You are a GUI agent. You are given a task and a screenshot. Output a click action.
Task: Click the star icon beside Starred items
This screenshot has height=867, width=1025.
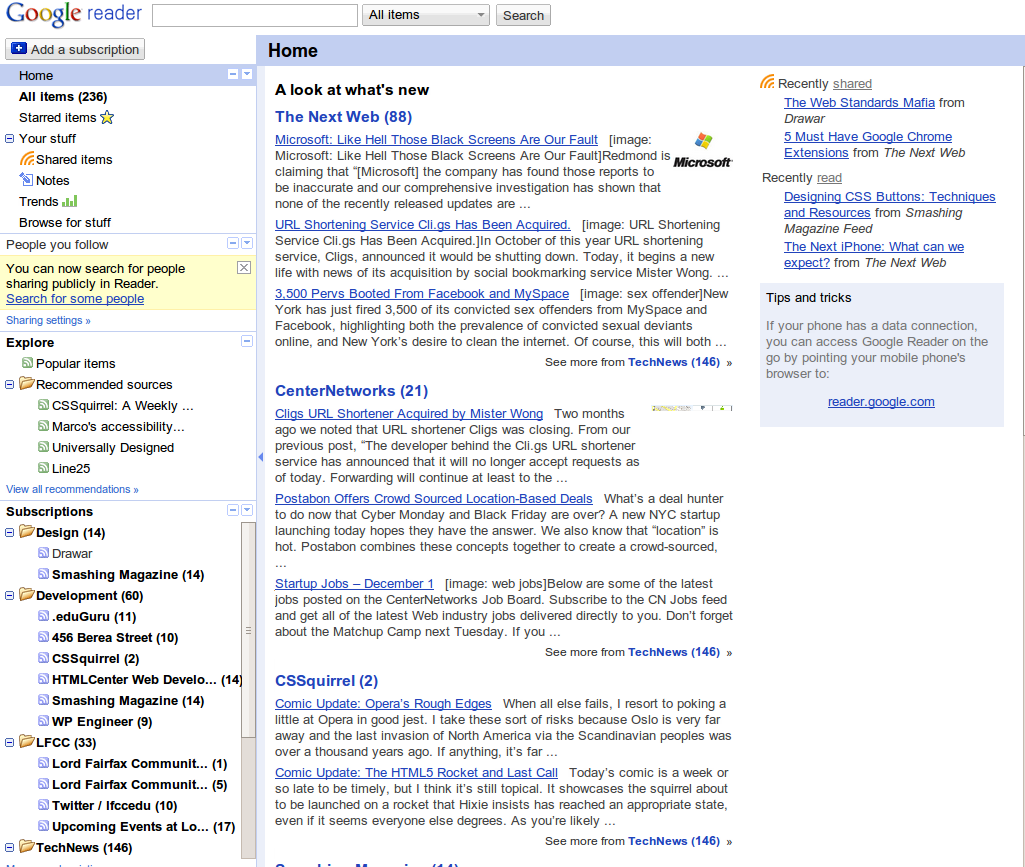[107, 118]
